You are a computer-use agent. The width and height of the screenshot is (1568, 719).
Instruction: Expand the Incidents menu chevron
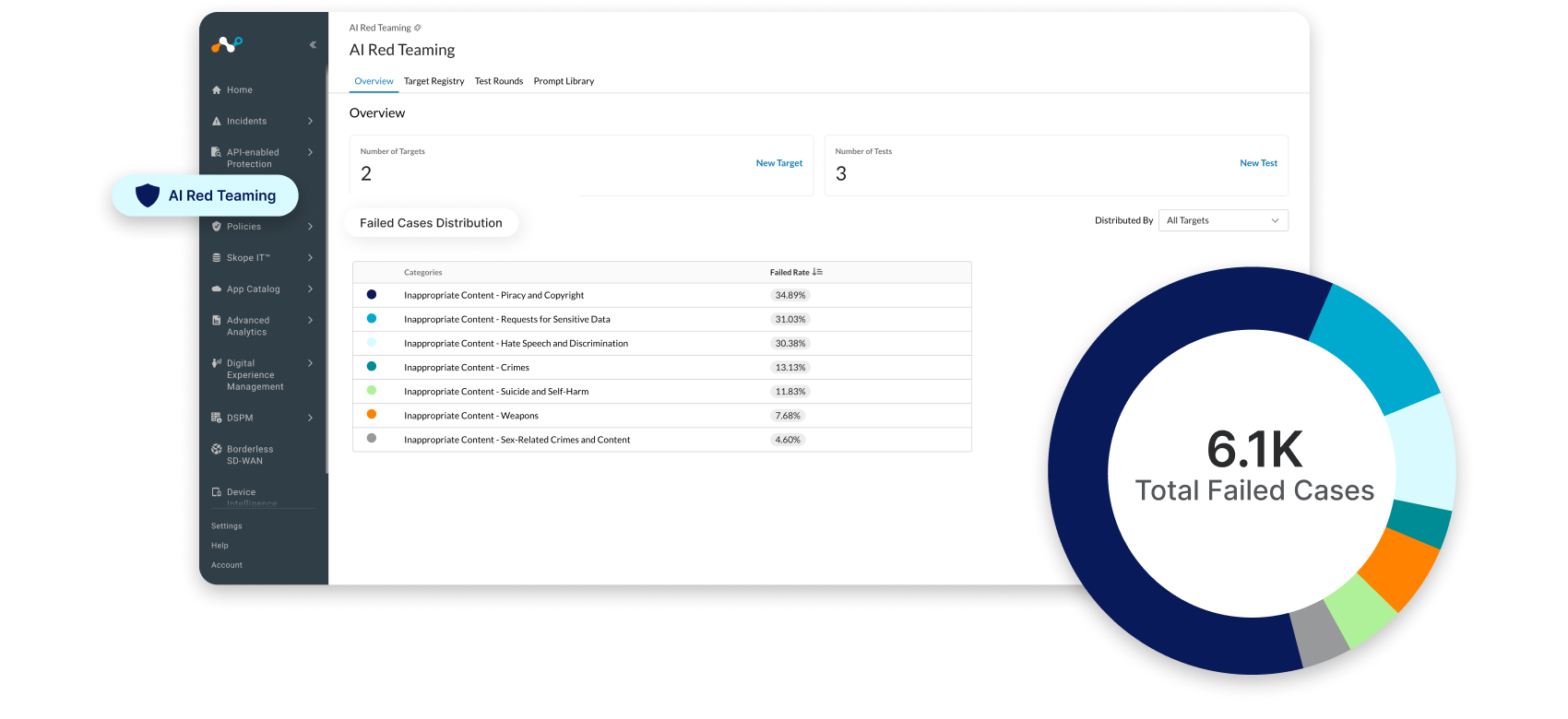[x=310, y=122]
